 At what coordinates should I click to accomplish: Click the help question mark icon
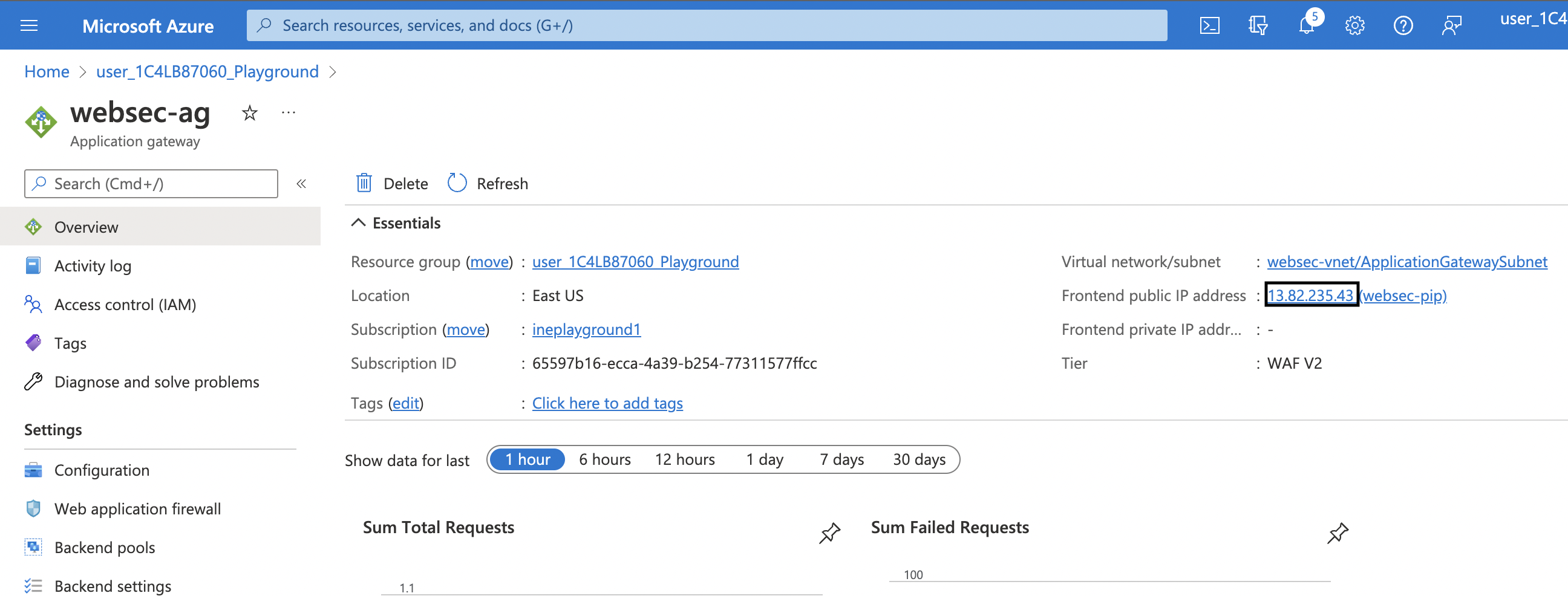pyautogui.click(x=1402, y=25)
